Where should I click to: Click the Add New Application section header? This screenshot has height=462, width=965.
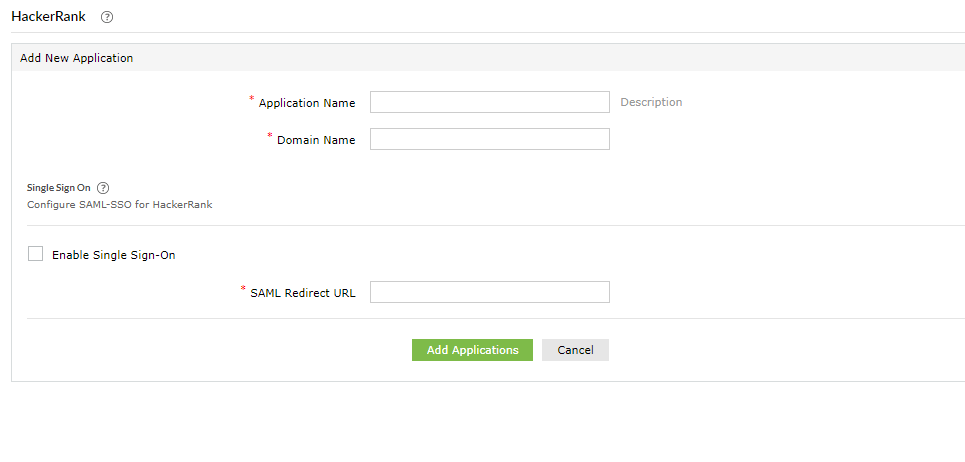point(77,58)
